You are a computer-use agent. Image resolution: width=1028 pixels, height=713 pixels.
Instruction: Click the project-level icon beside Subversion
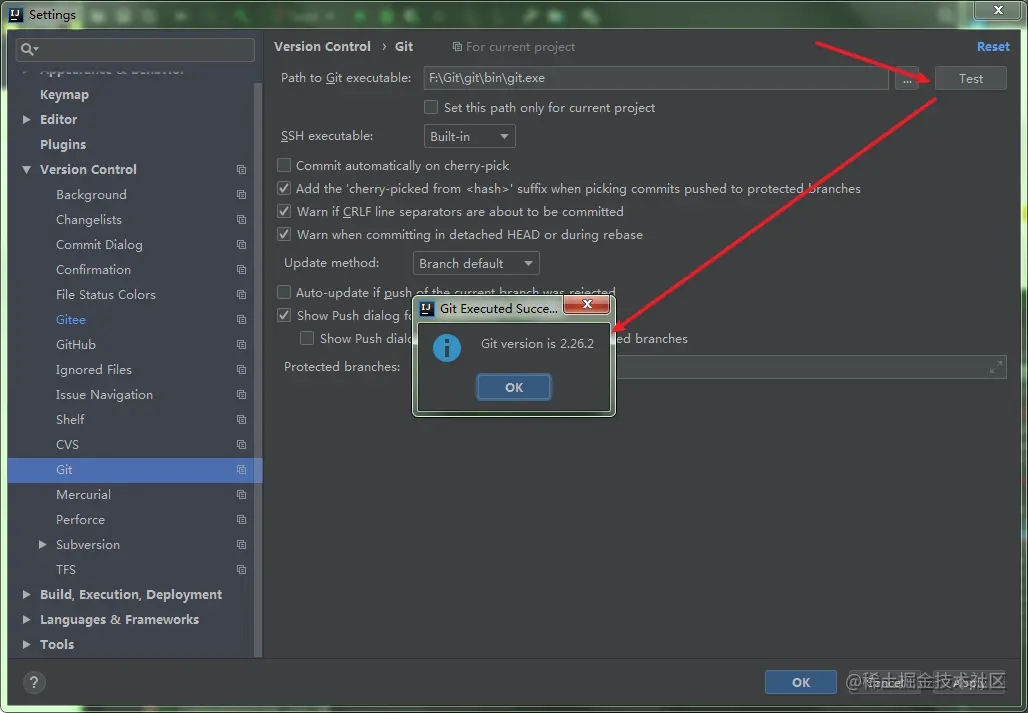[x=241, y=545]
